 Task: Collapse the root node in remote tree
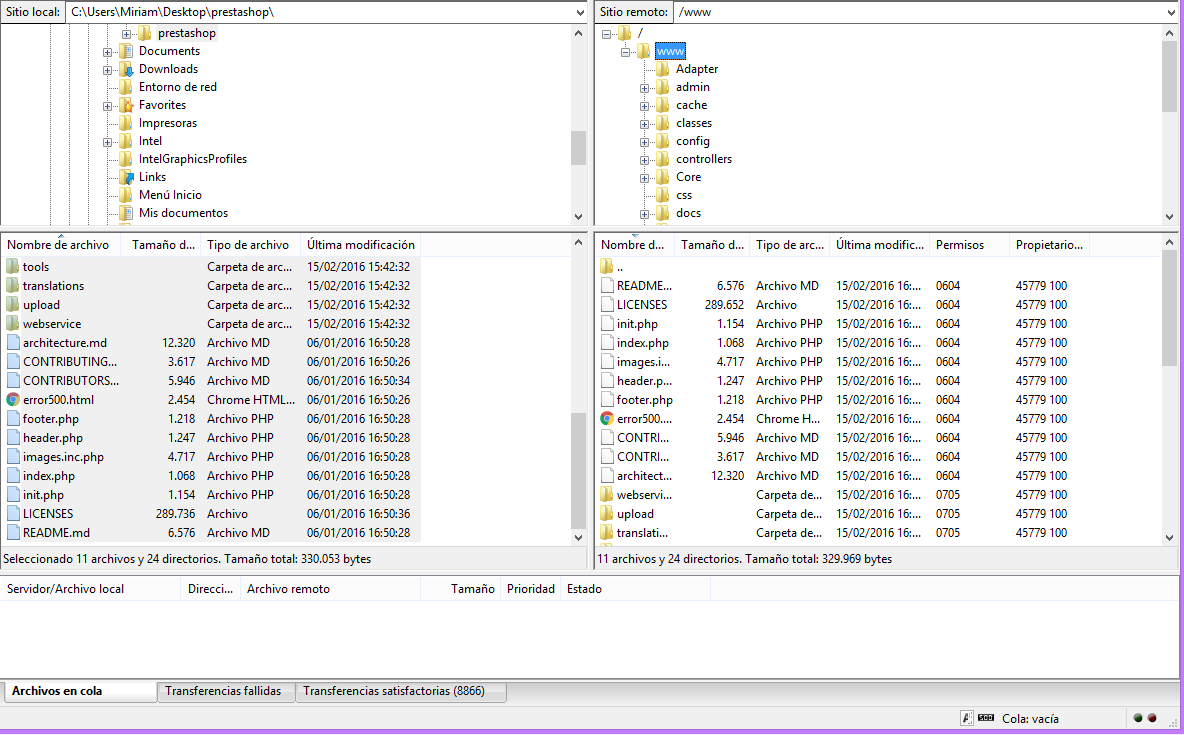point(606,34)
